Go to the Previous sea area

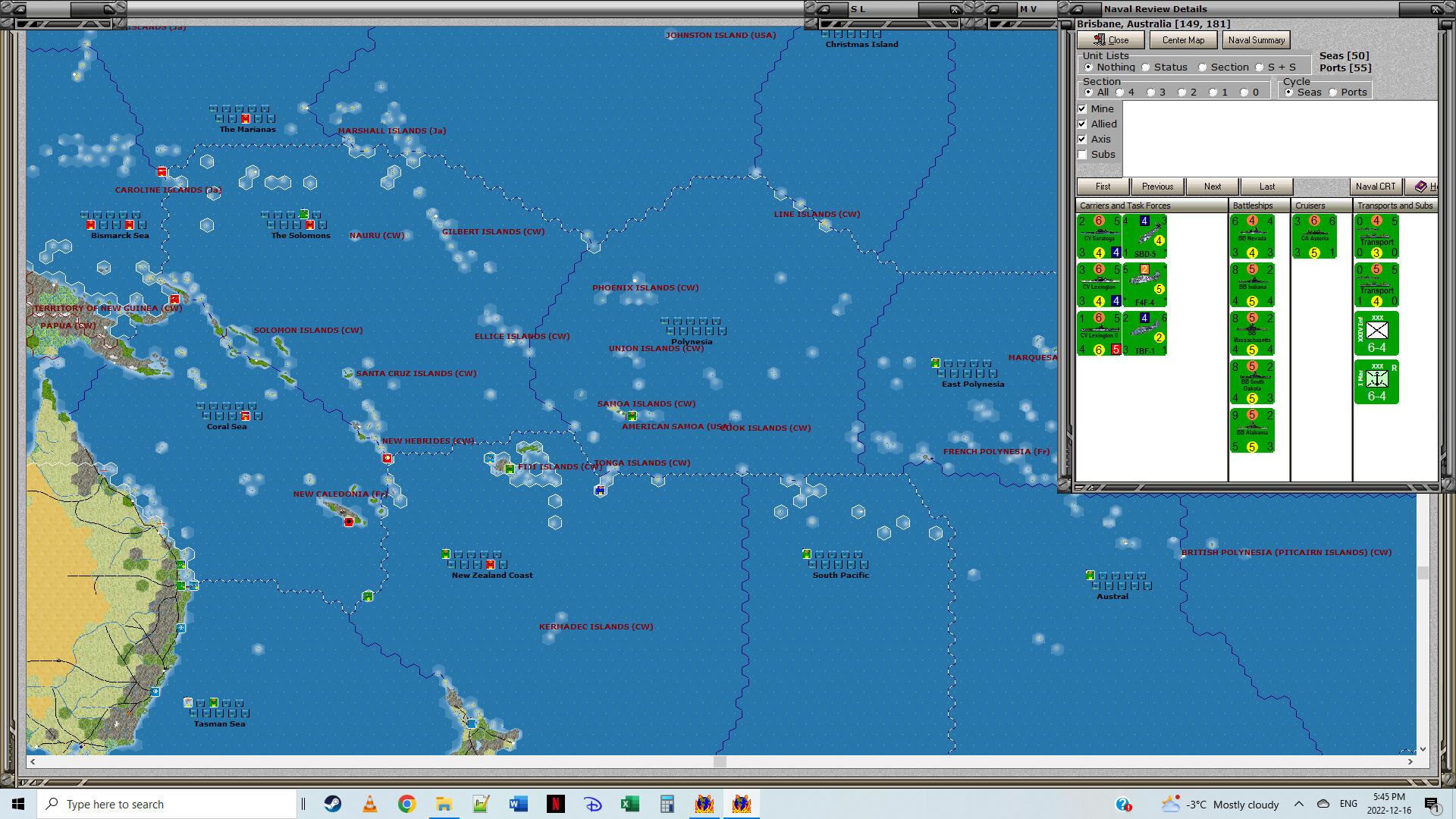(x=1158, y=187)
